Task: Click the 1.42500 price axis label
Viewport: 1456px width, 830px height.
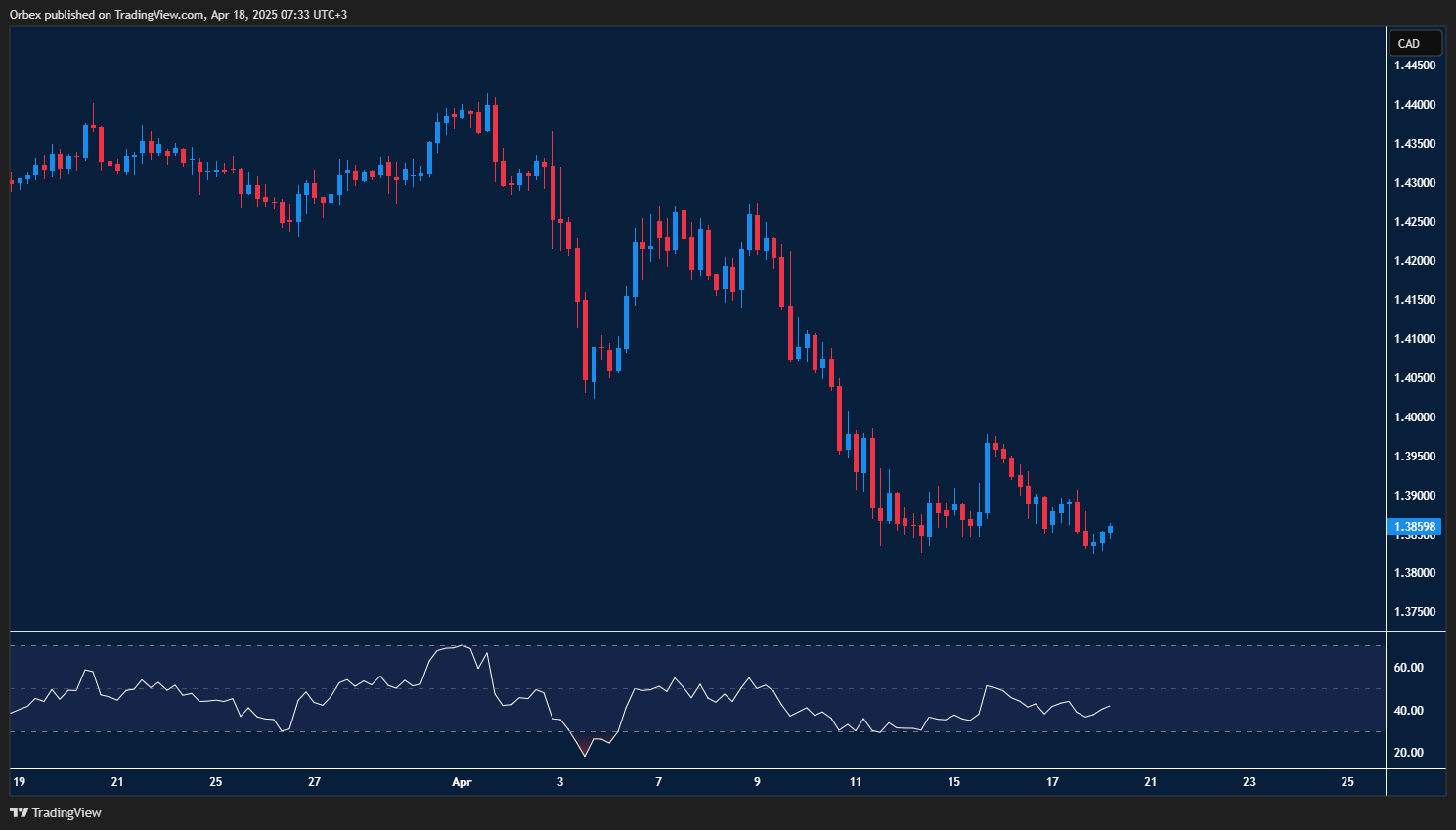Action: coord(1415,222)
